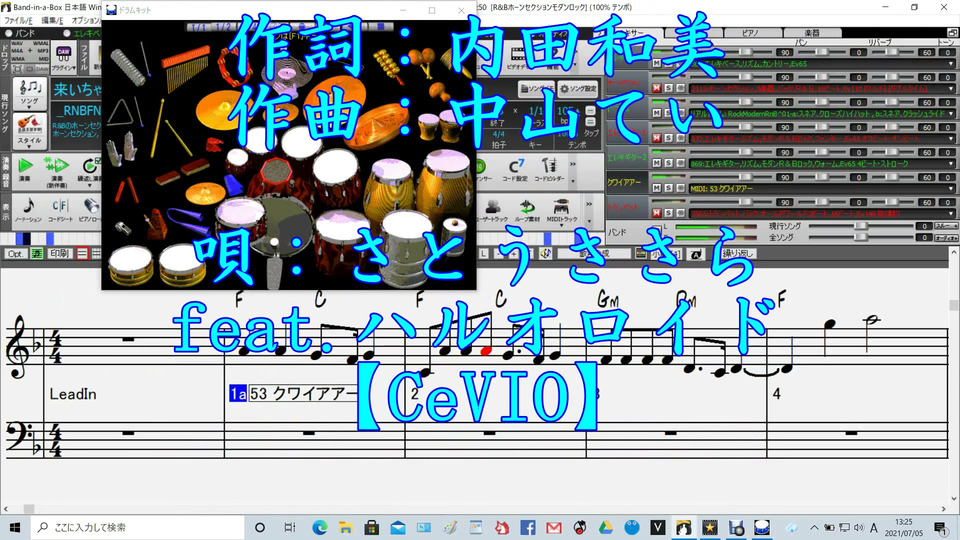Unmute the Trumpet (トランペット) track
This screenshot has width=960, height=540.
[657, 213]
